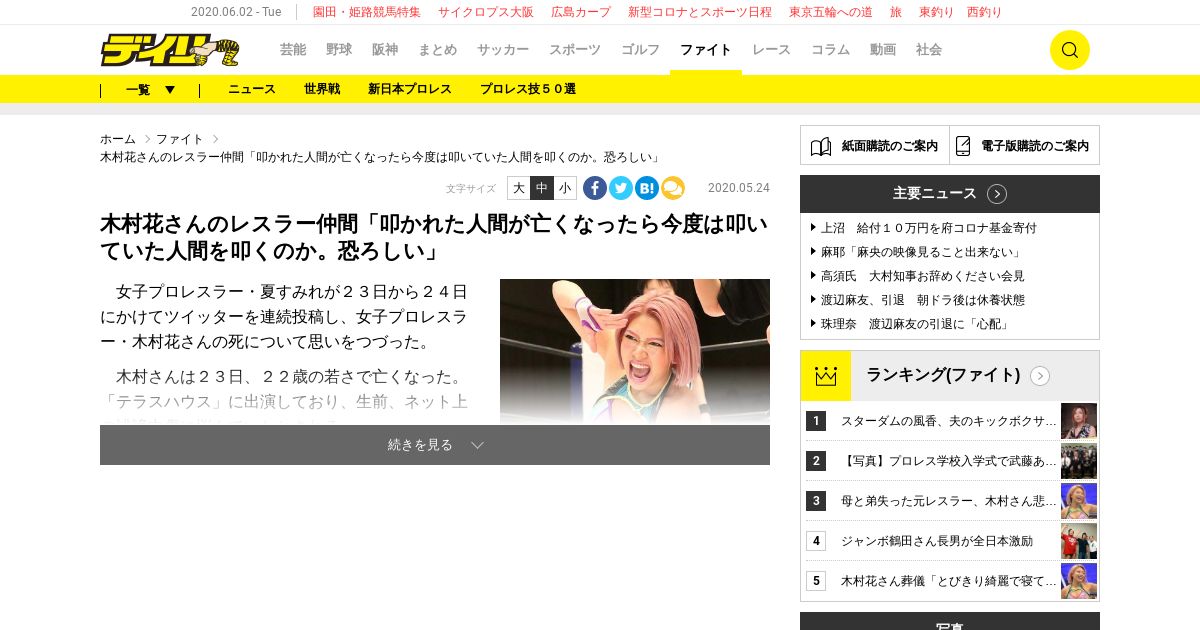Image resolution: width=1200 pixels, height=630 pixels.
Task: Open ニュース in yellow submenu
Action: pyautogui.click(x=252, y=89)
